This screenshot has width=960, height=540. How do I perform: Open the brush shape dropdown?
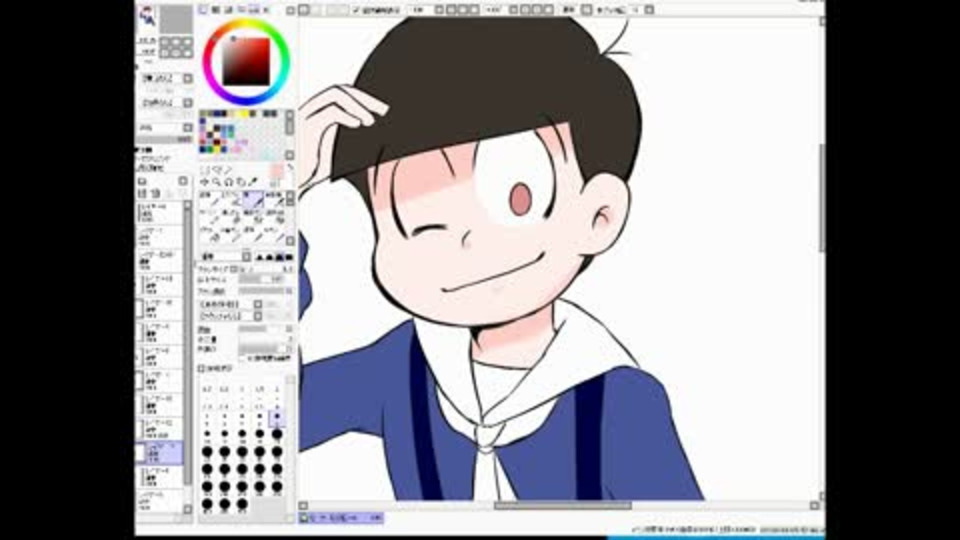tap(258, 304)
